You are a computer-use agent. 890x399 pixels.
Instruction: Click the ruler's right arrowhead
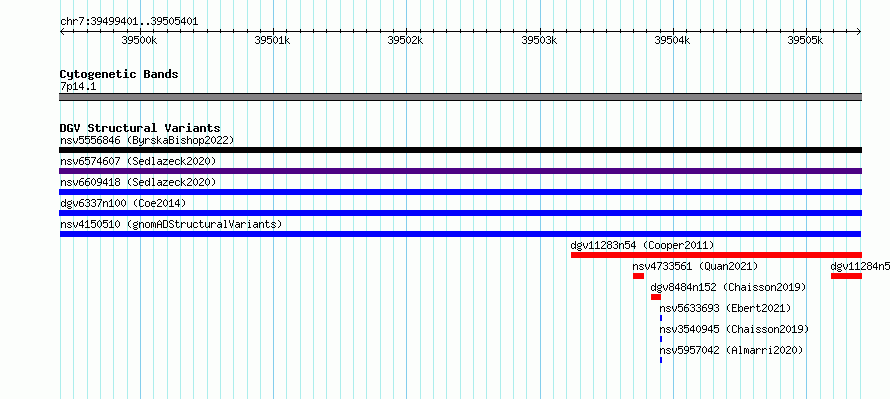(x=859, y=32)
